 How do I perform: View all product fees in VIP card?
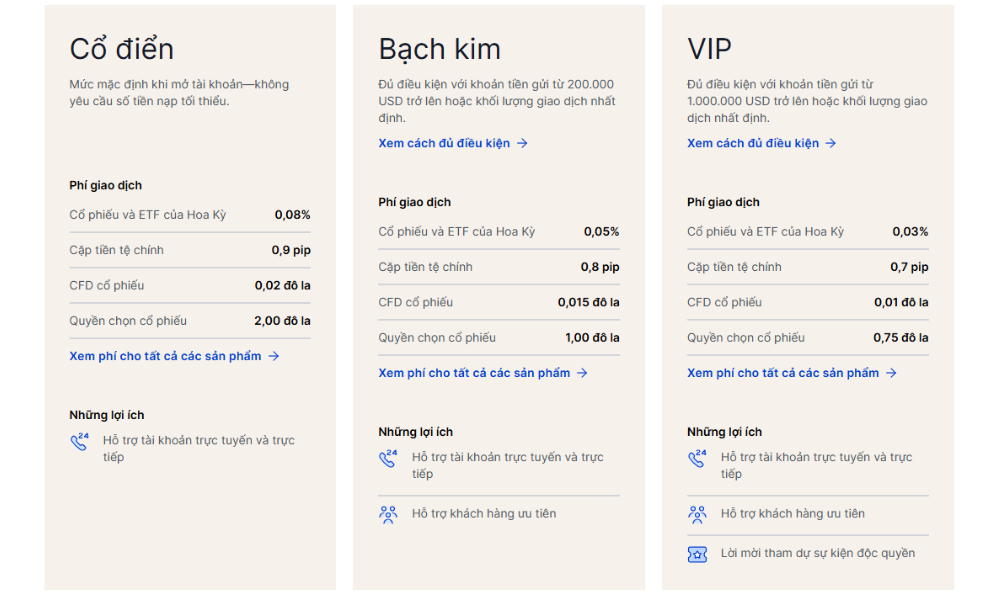click(783, 373)
